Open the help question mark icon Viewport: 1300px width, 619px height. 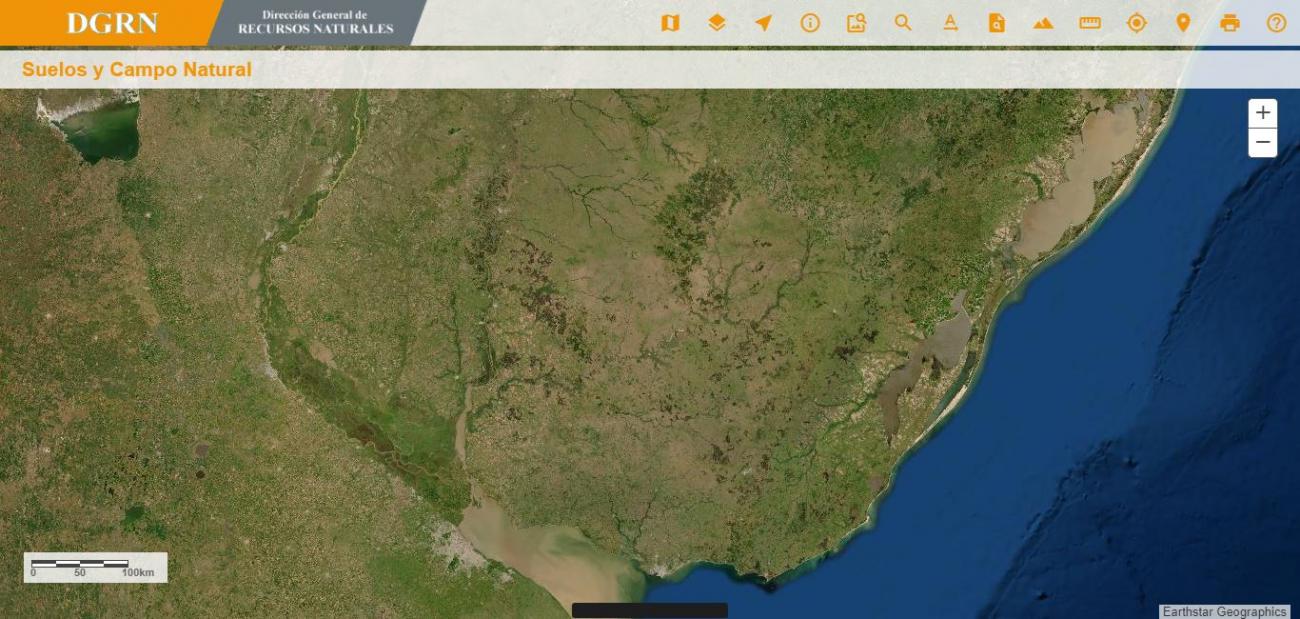pos(1277,22)
